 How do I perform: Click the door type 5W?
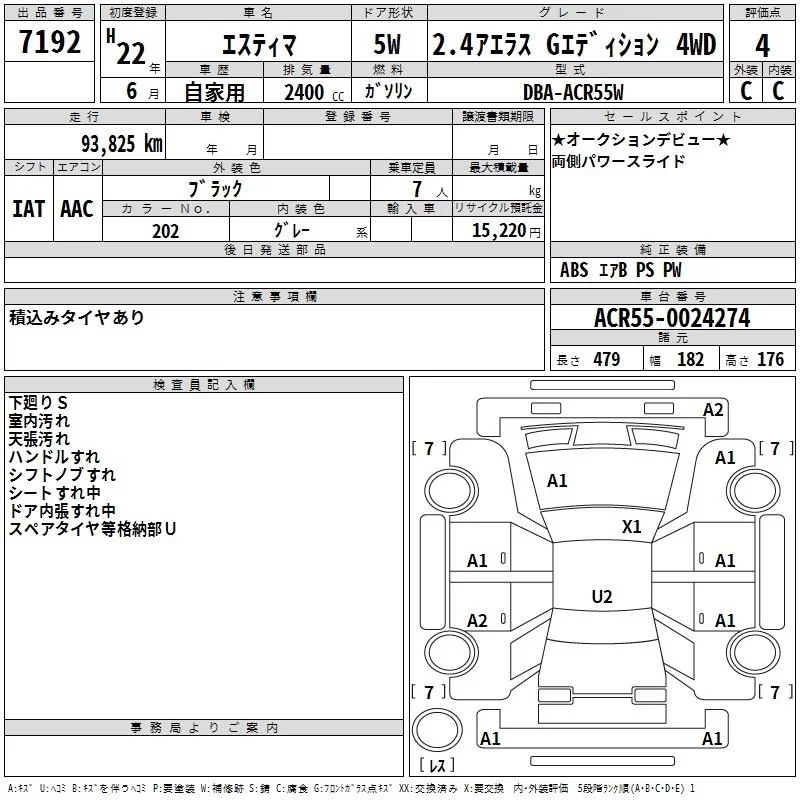(x=387, y=44)
